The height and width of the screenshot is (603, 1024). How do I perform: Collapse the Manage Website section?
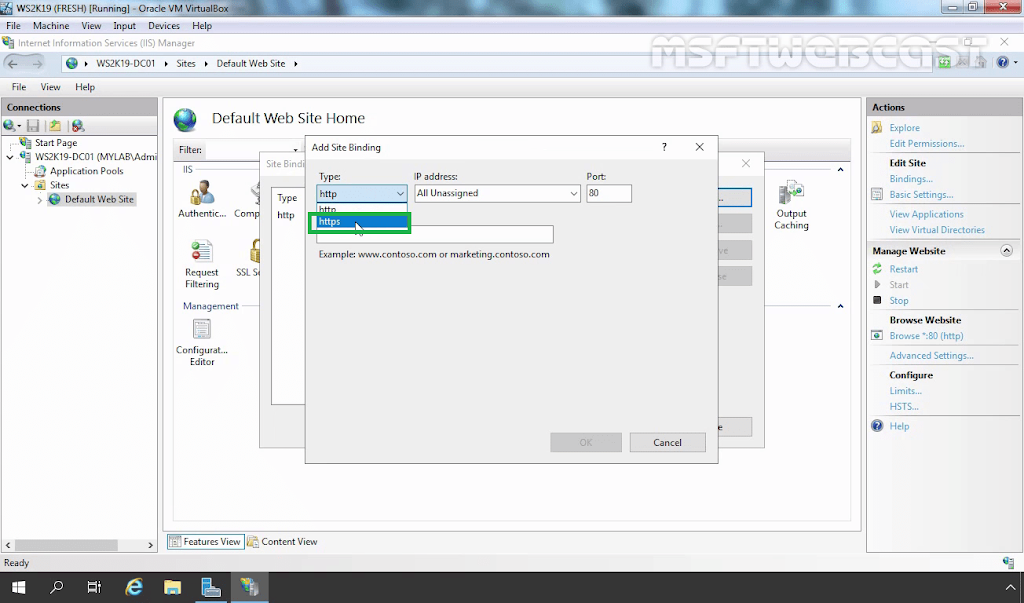[1006, 251]
